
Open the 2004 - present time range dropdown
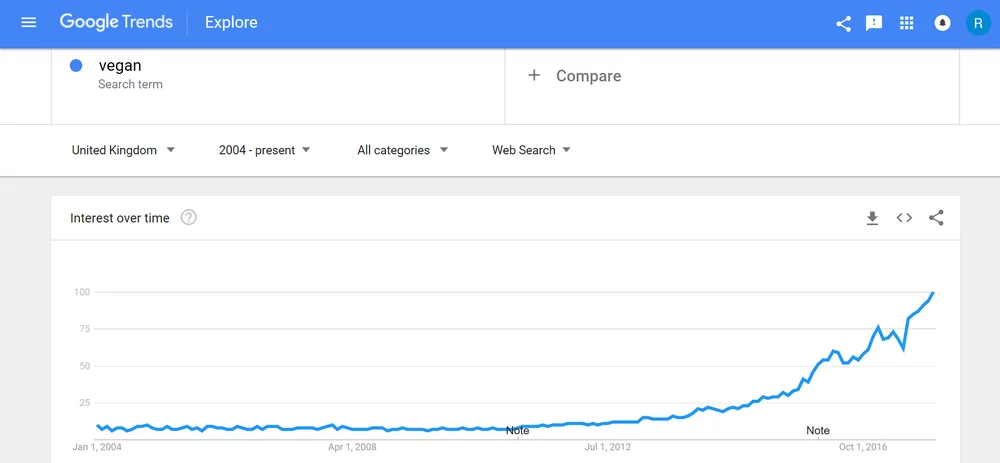click(x=264, y=150)
